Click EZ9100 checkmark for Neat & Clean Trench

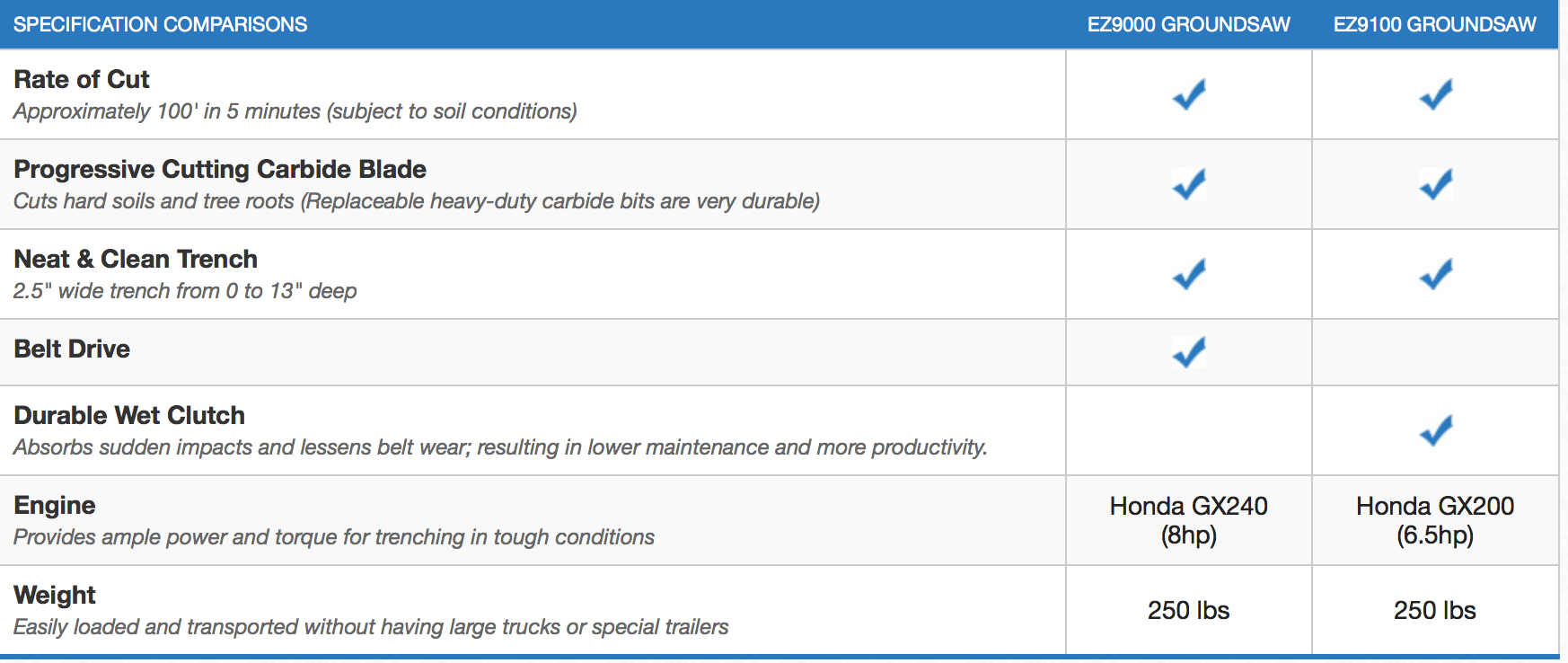(x=1436, y=274)
